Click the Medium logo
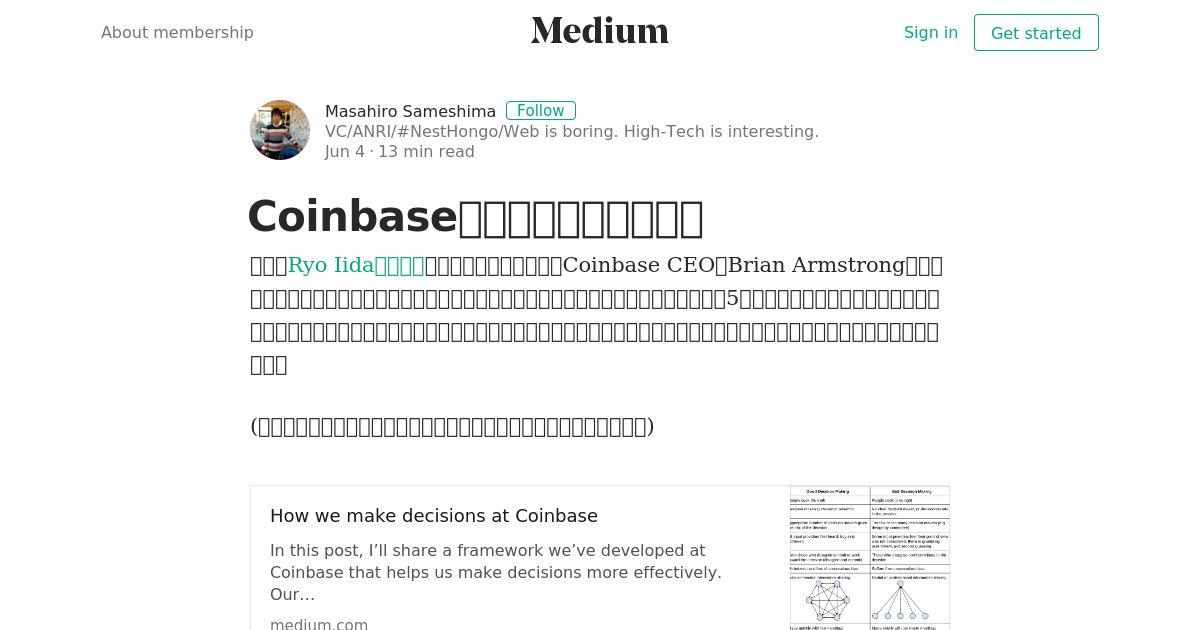The height and width of the screenshot is (630, 1200). 600,31
